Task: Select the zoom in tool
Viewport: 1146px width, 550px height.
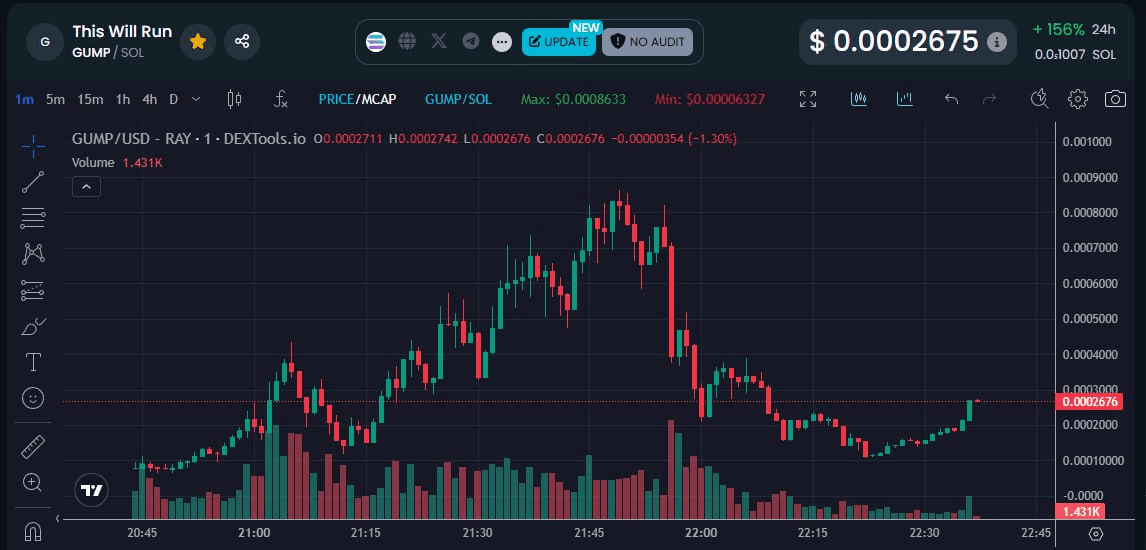Action: pos(33,482)
